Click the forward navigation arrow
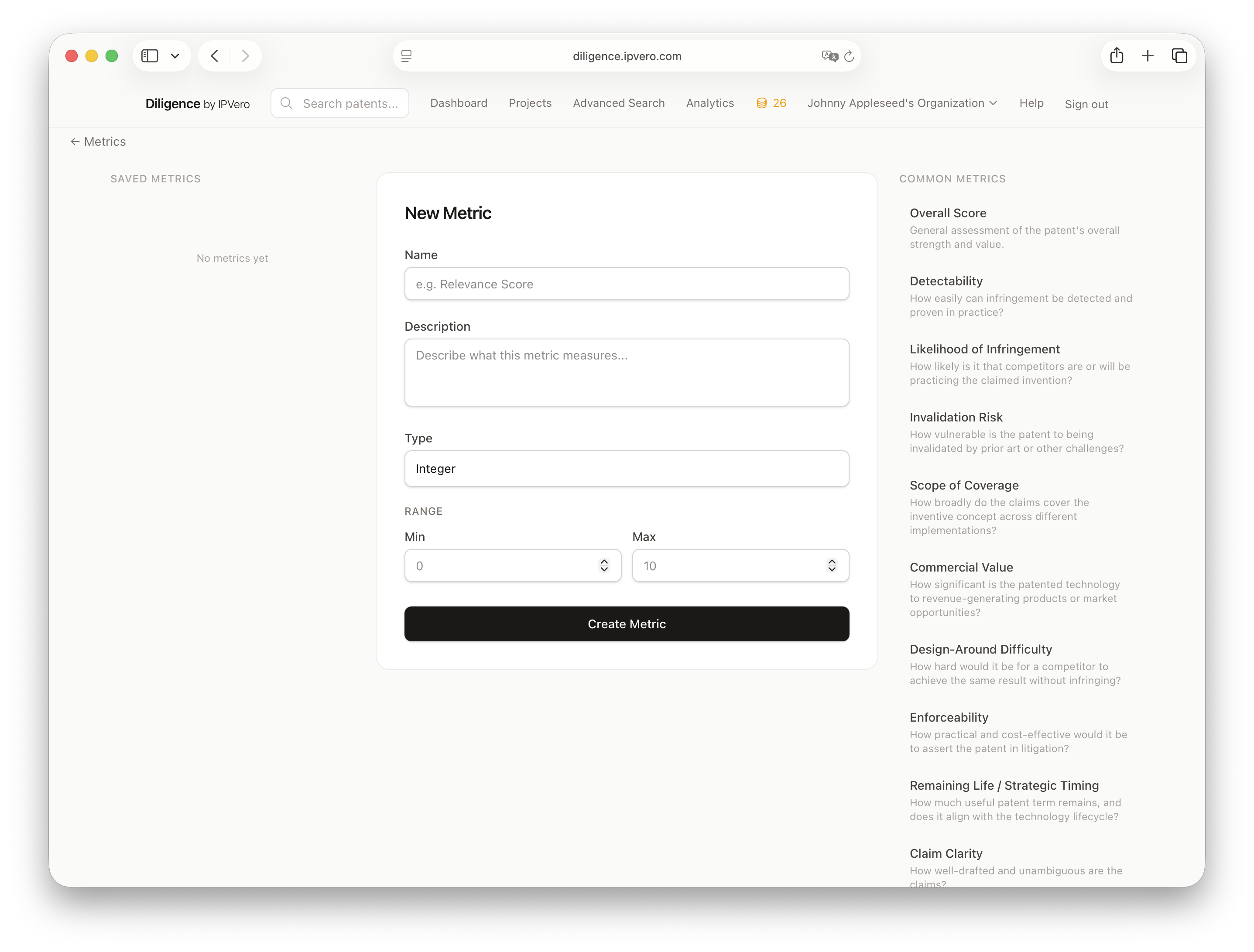This screenshot has height=952, width=1254. click(246, 55)
